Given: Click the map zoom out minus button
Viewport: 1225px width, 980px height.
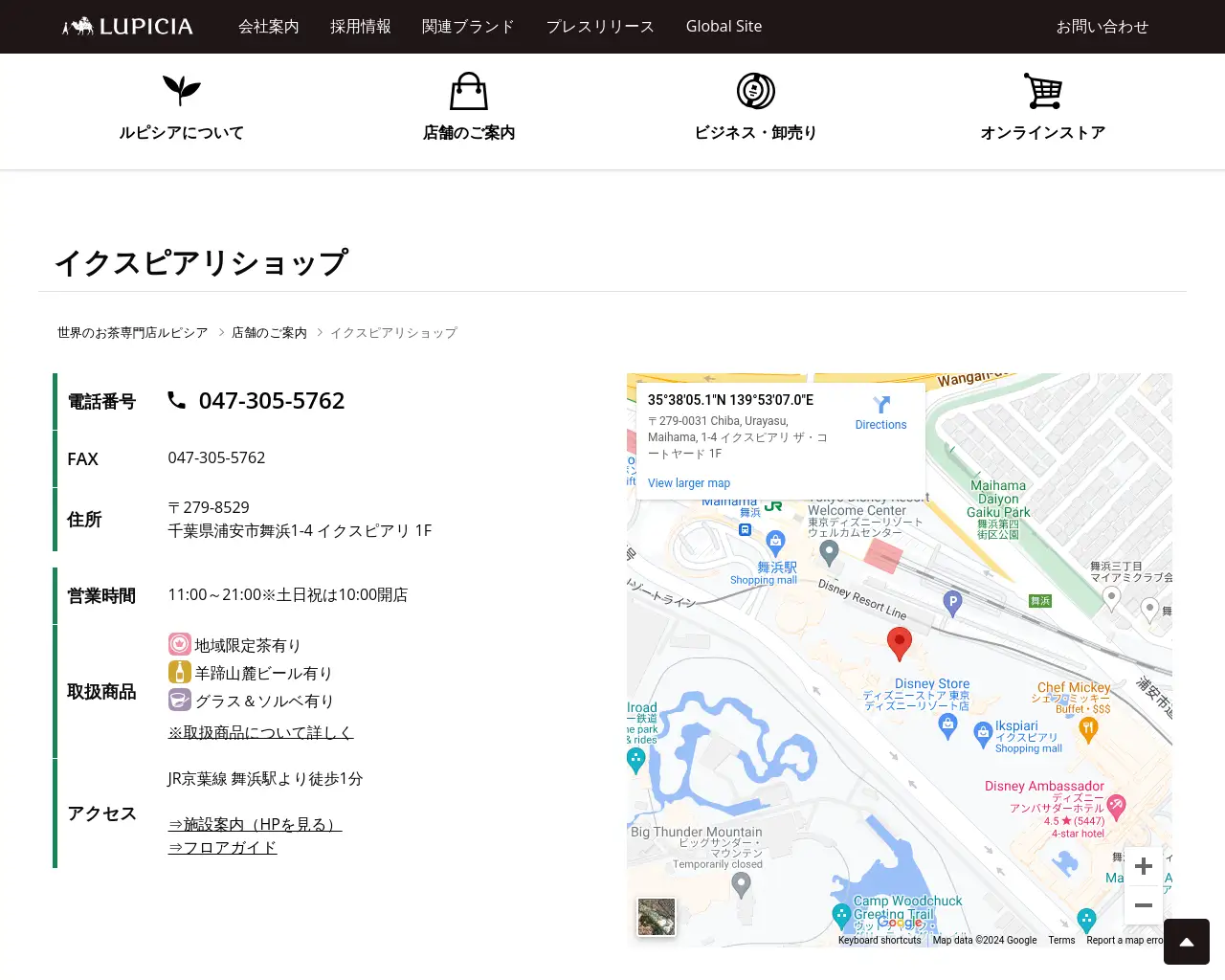Looking at the screenshot, I should click(1144, 905).
